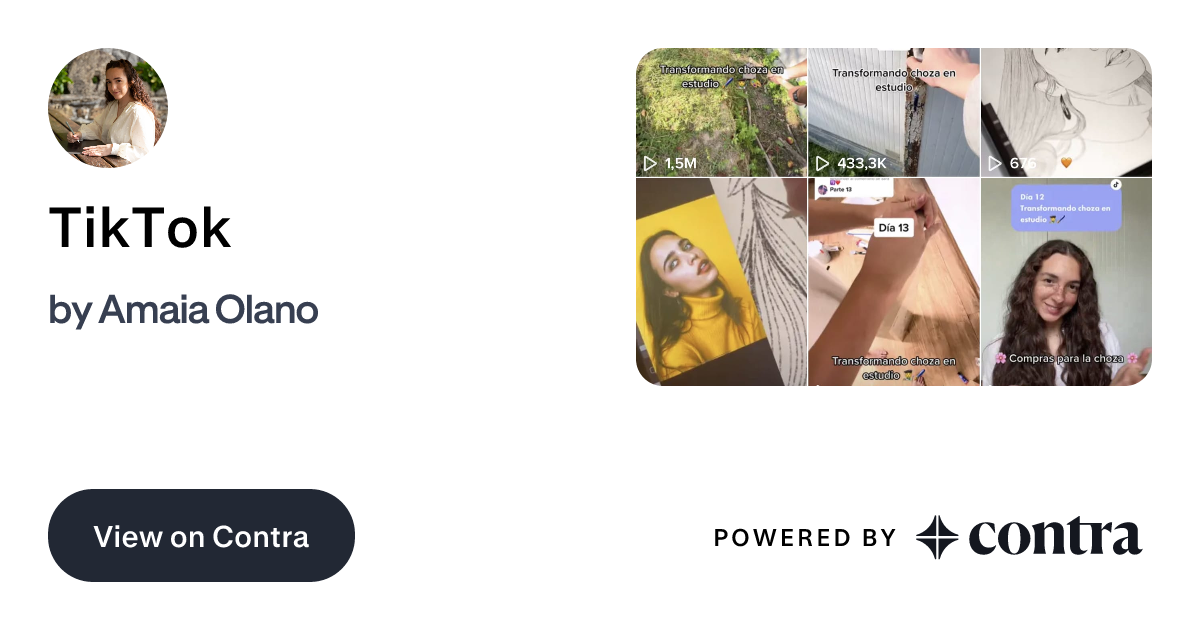Click the contra wordmark text
Screen dimensions: 1200x630
(x=1055, y=537)
